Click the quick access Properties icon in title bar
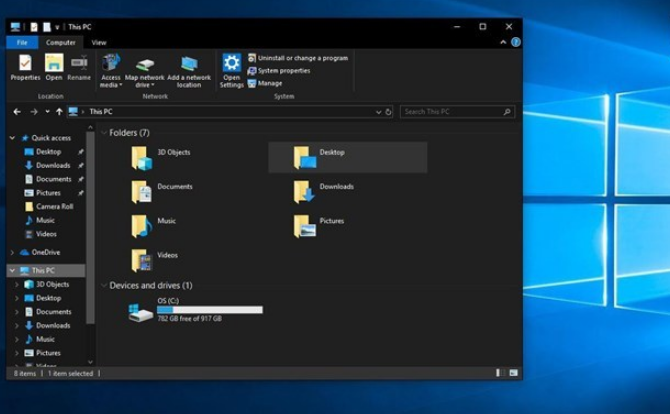 [34, 27]
